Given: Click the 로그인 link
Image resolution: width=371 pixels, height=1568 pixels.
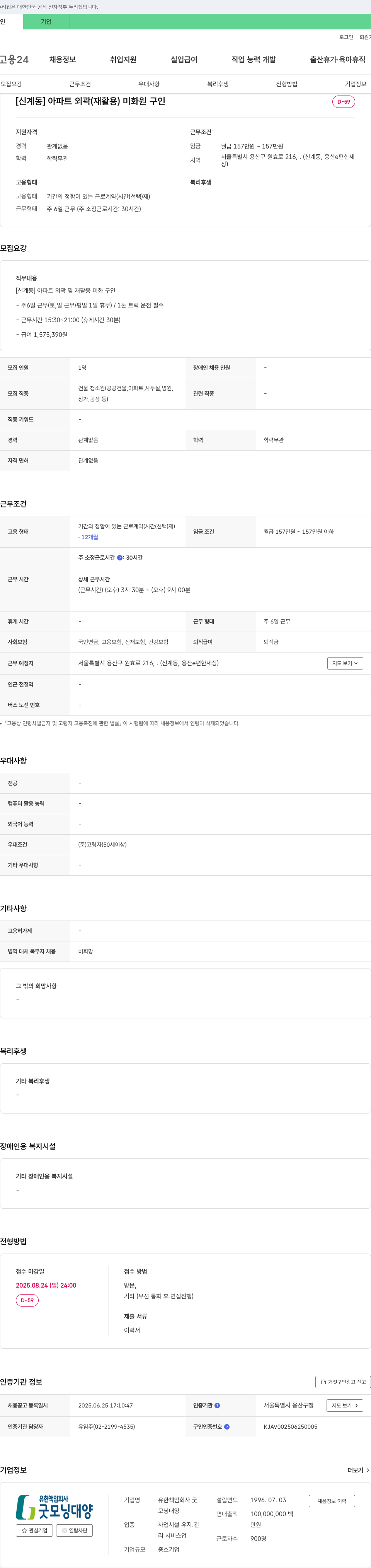Looking at the screenshot, I should pos(346,37).
